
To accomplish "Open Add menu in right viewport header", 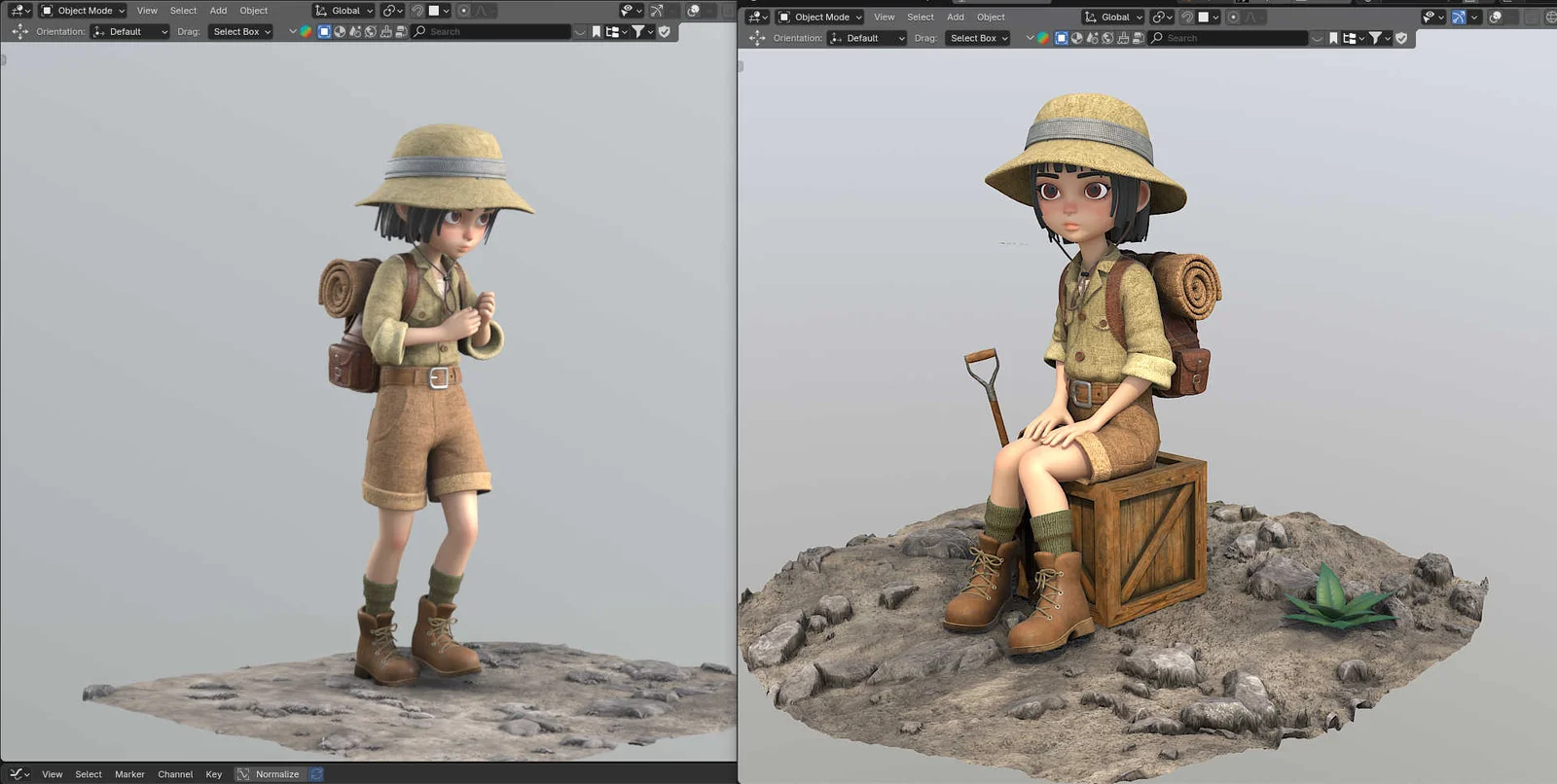I will (x=956, y=17).
